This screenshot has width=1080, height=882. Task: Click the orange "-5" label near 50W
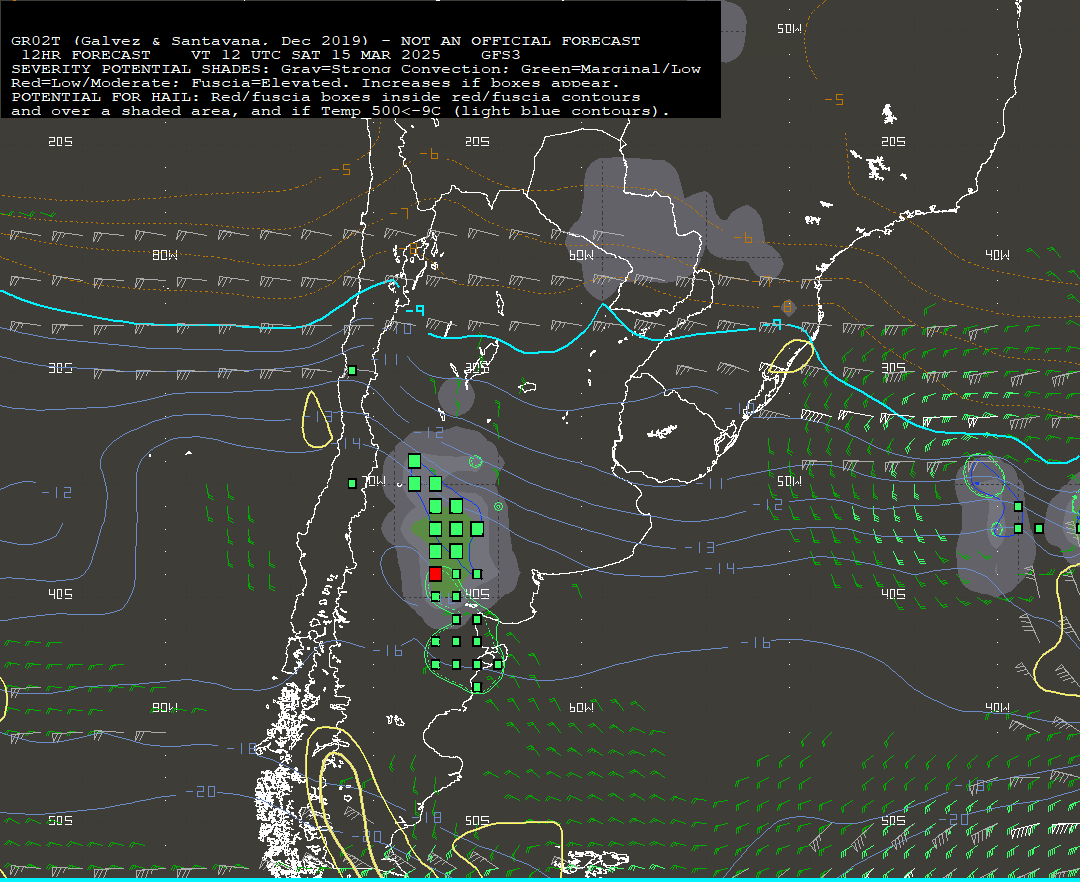point(834,100)
